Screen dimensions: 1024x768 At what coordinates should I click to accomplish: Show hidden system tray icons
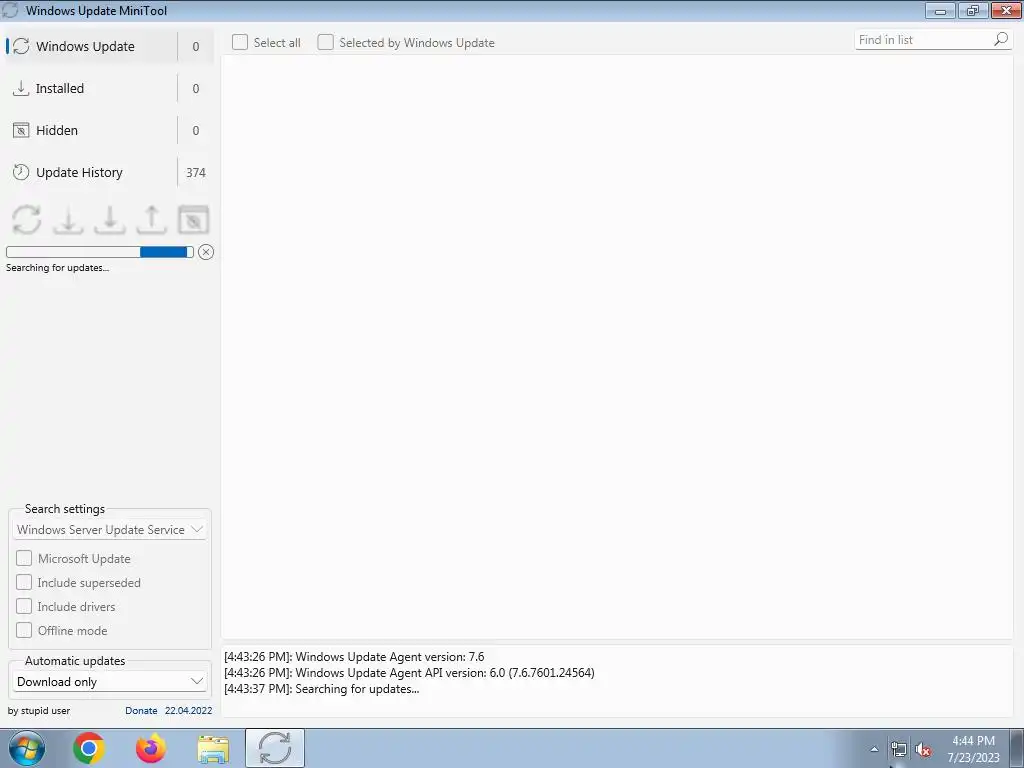[874, 749]
